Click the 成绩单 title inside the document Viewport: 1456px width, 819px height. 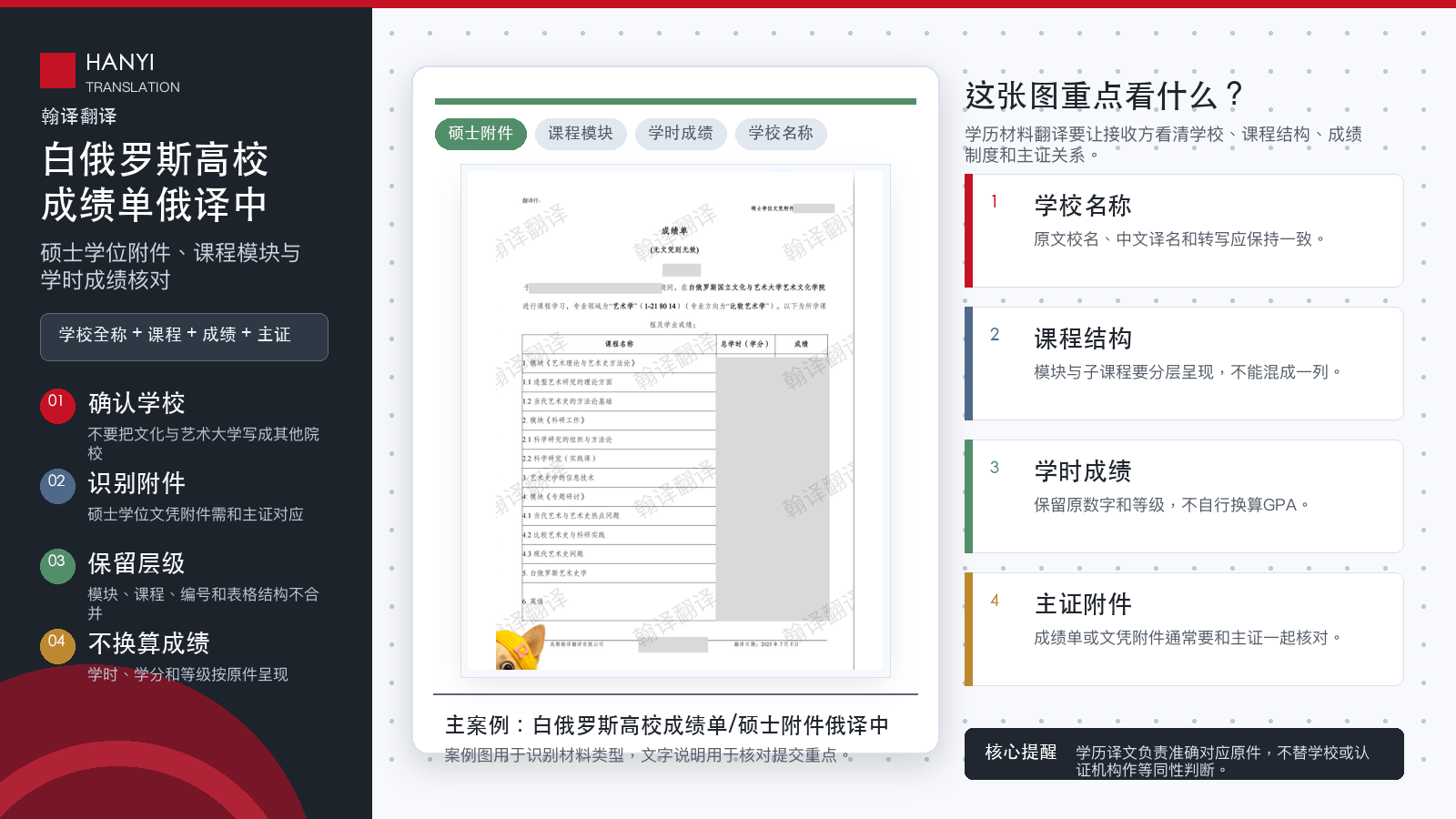(674, 231)
